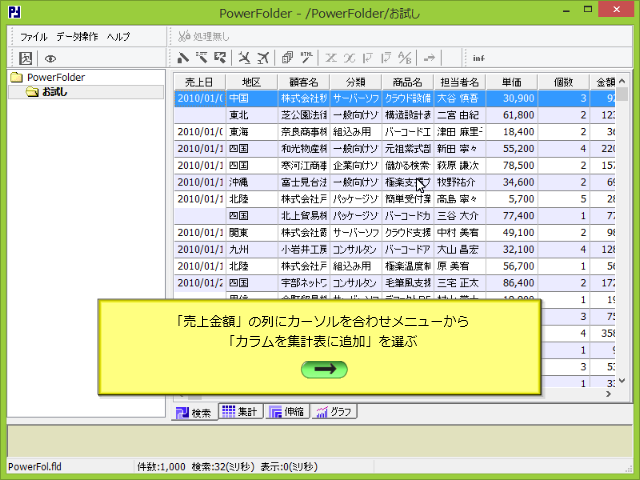
Task: Click the 地区 column header
Action: click(x=251, y=82)
